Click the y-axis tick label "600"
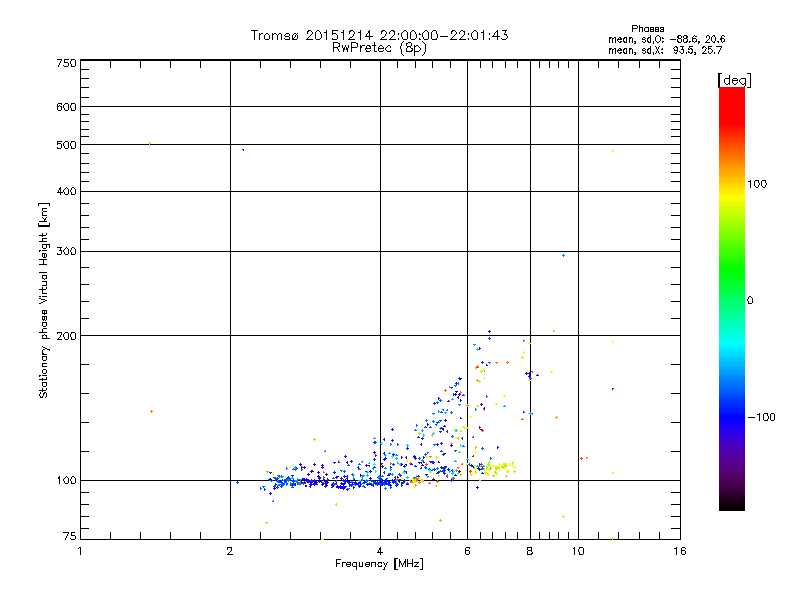 [66, 107]
